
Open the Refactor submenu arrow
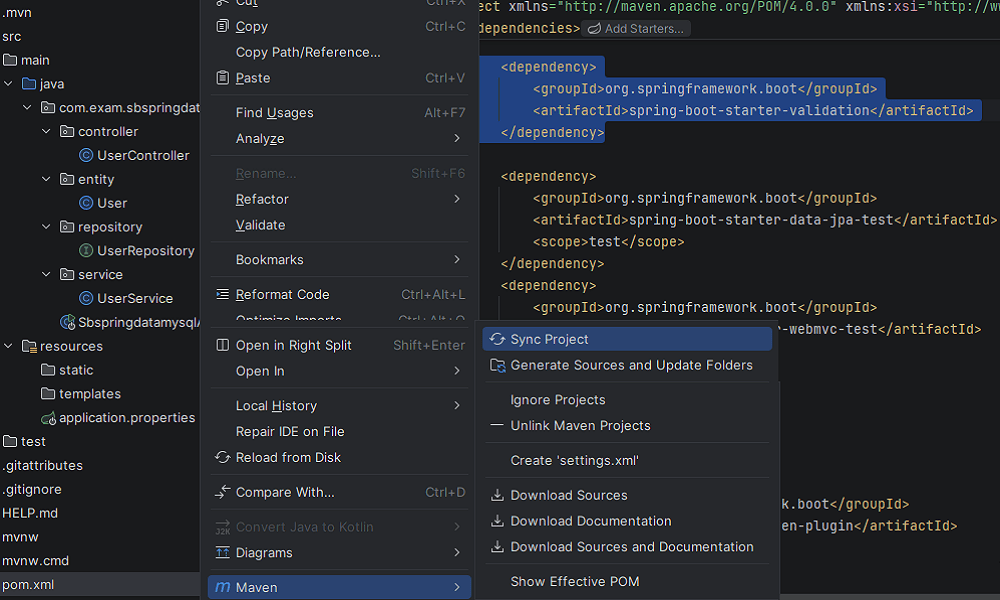(456, 199)
